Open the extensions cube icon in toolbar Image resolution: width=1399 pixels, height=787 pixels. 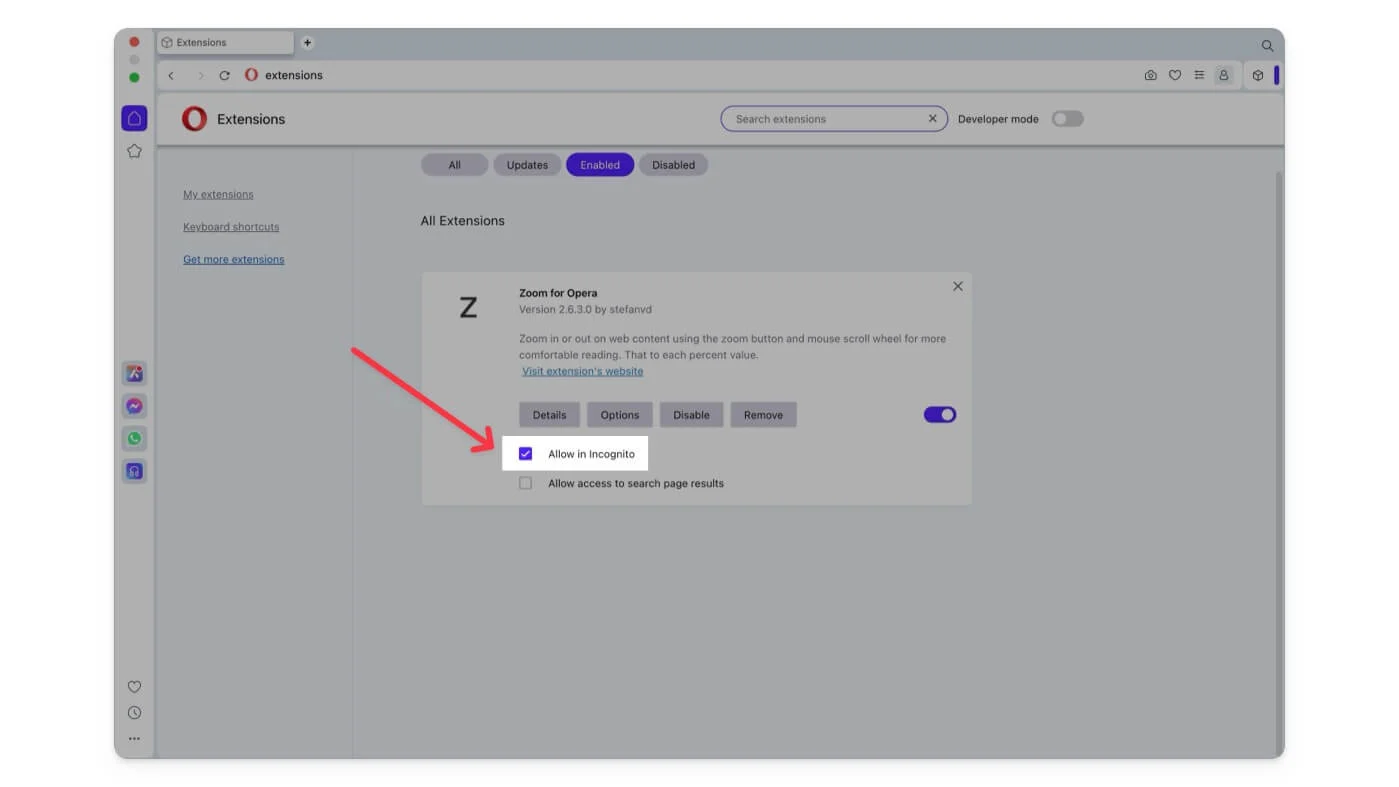point(1258,75)
